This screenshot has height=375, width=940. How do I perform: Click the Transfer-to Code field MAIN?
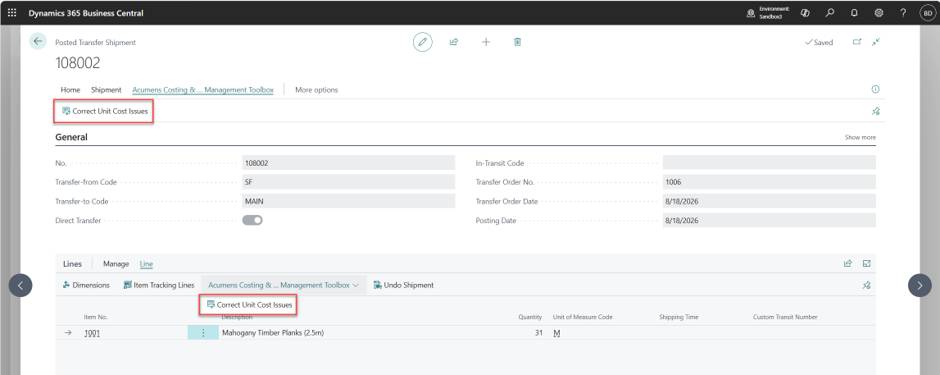tap(348, 201)
